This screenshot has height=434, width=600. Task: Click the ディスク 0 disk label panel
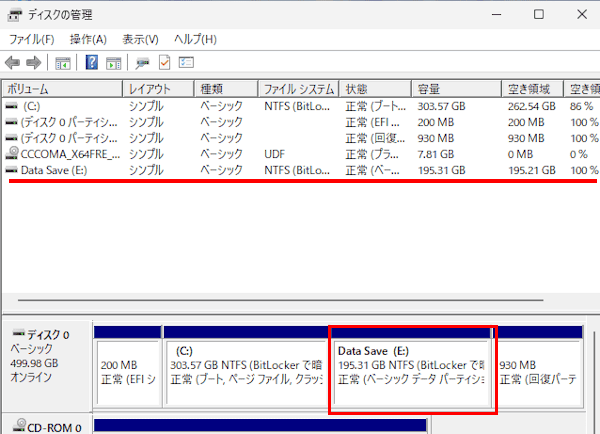[47, 365]
